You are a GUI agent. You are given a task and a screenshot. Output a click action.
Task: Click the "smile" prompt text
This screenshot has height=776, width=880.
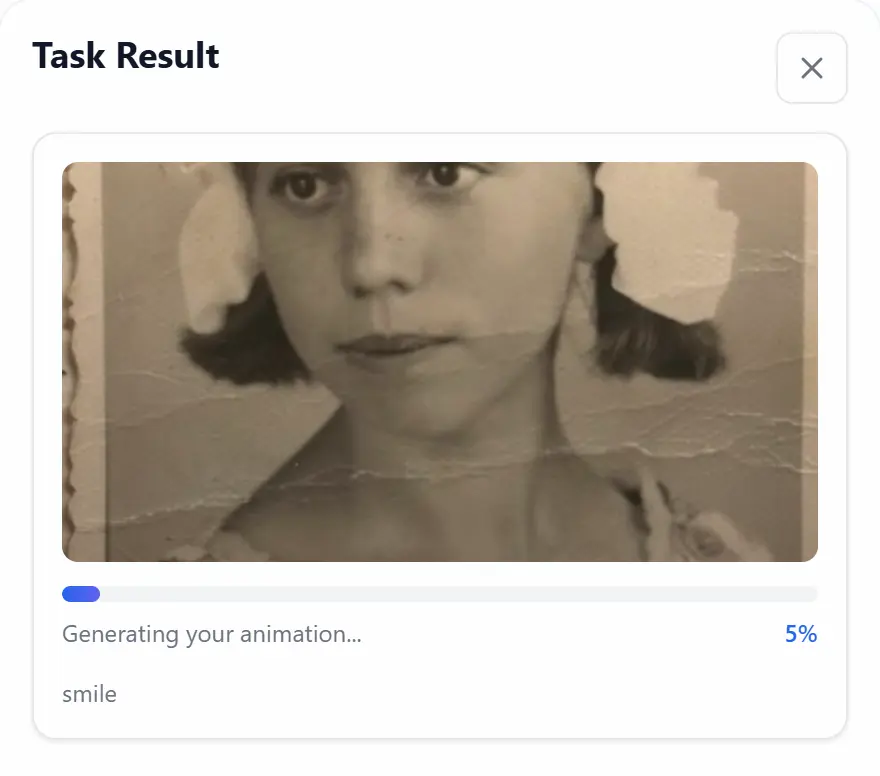pos(89,694)
